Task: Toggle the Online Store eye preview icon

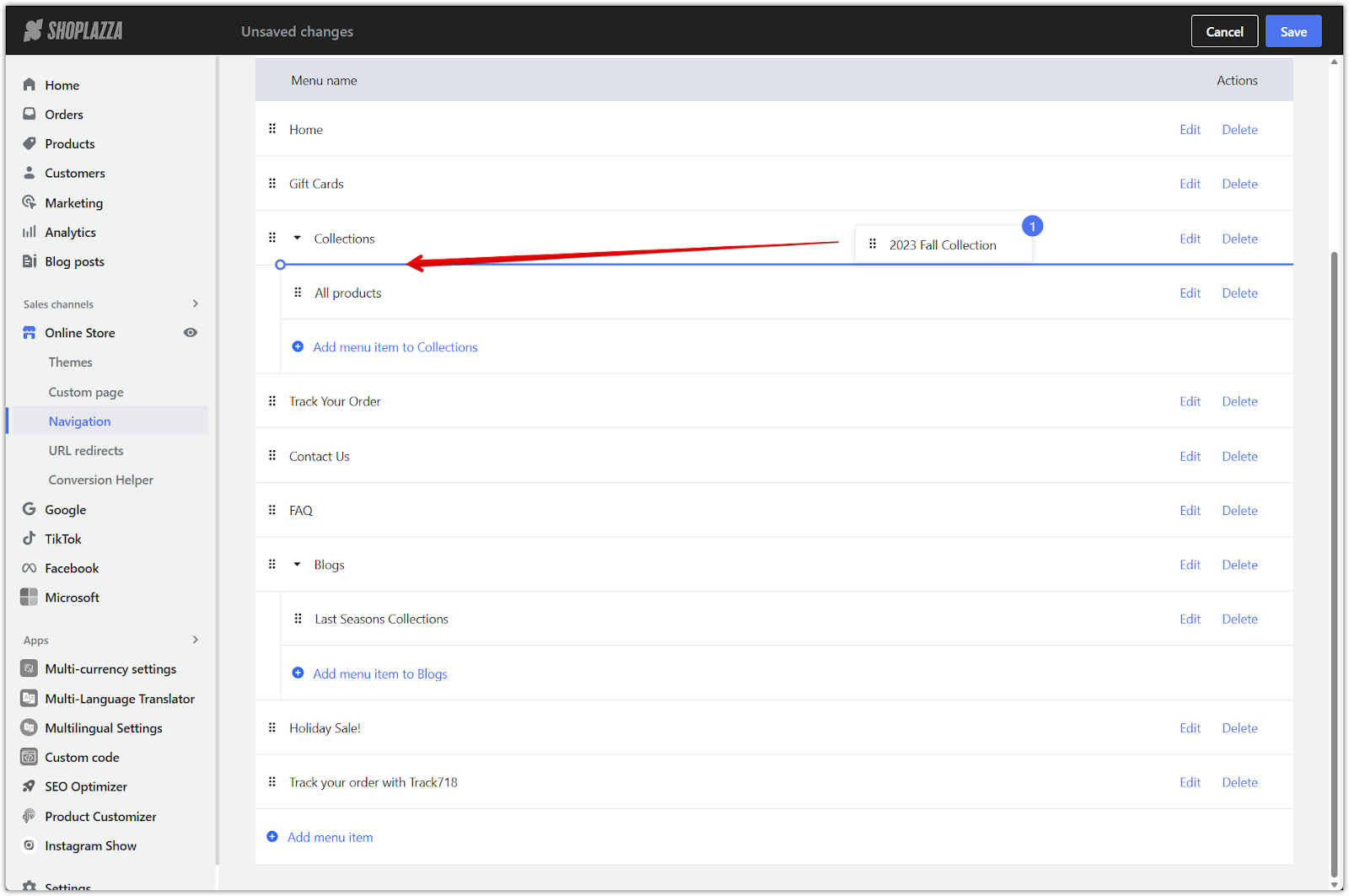Action: (191, 332)
